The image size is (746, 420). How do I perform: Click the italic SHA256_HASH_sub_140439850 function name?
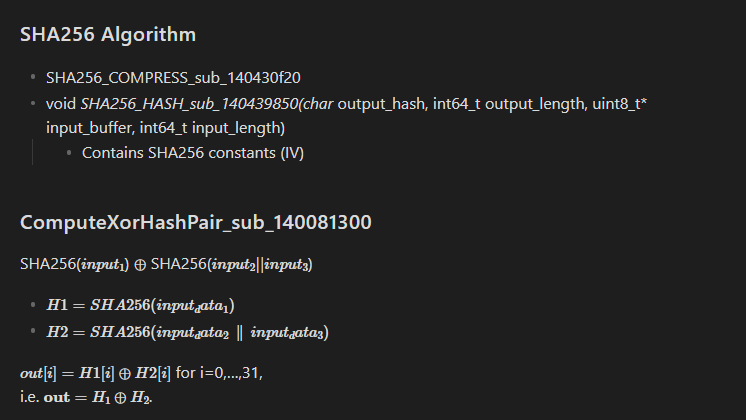(190, 103)
